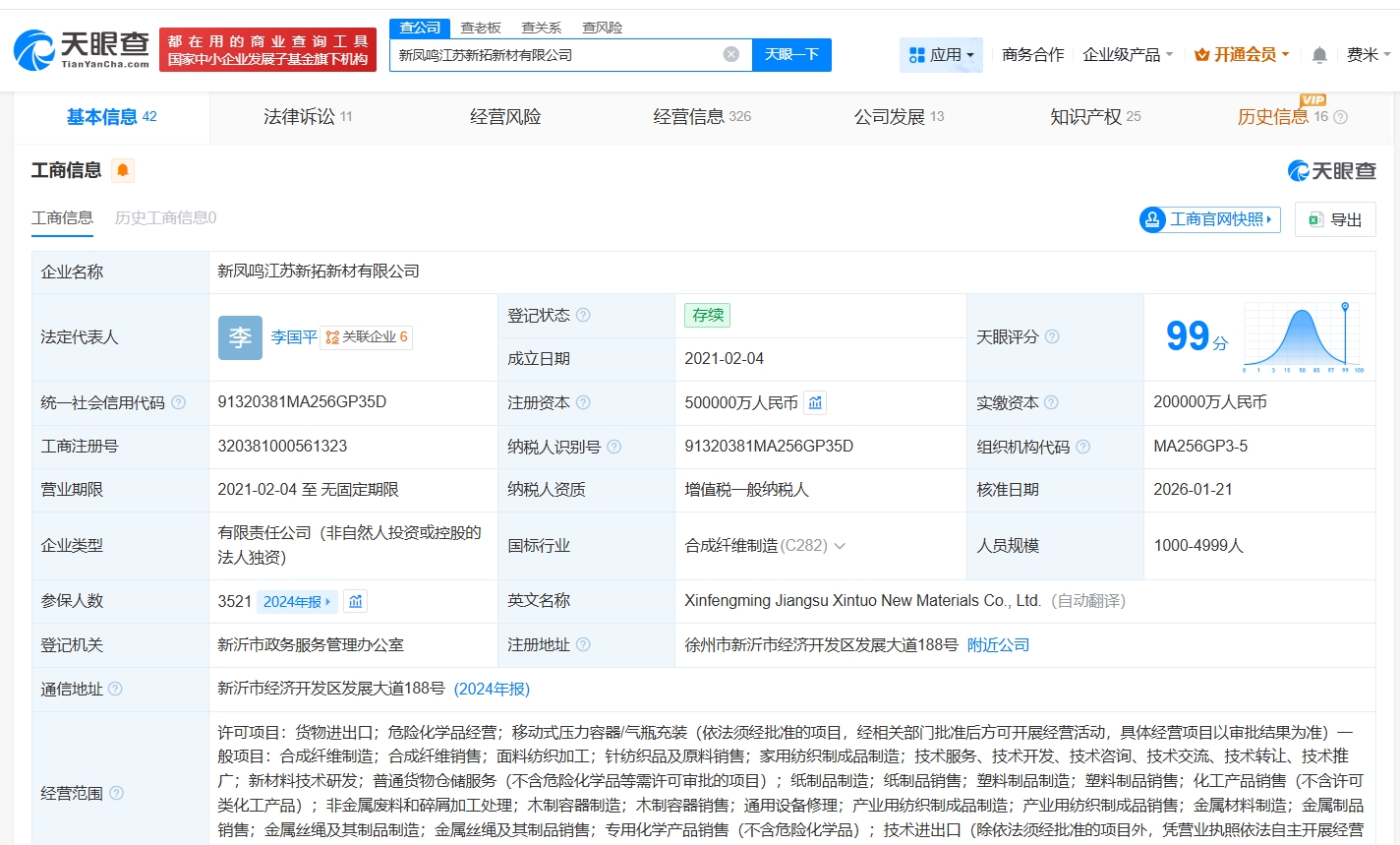
Task: Click the help icon next to 登记状态
Action: (585, 315)
